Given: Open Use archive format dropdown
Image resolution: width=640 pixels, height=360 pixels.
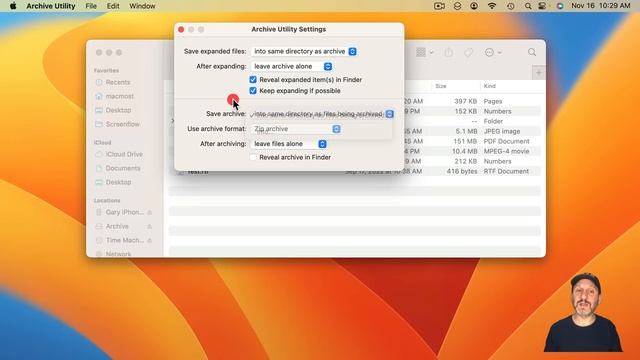Looking at the screenshot, I should pyautogui.click(x=296, y=129).
